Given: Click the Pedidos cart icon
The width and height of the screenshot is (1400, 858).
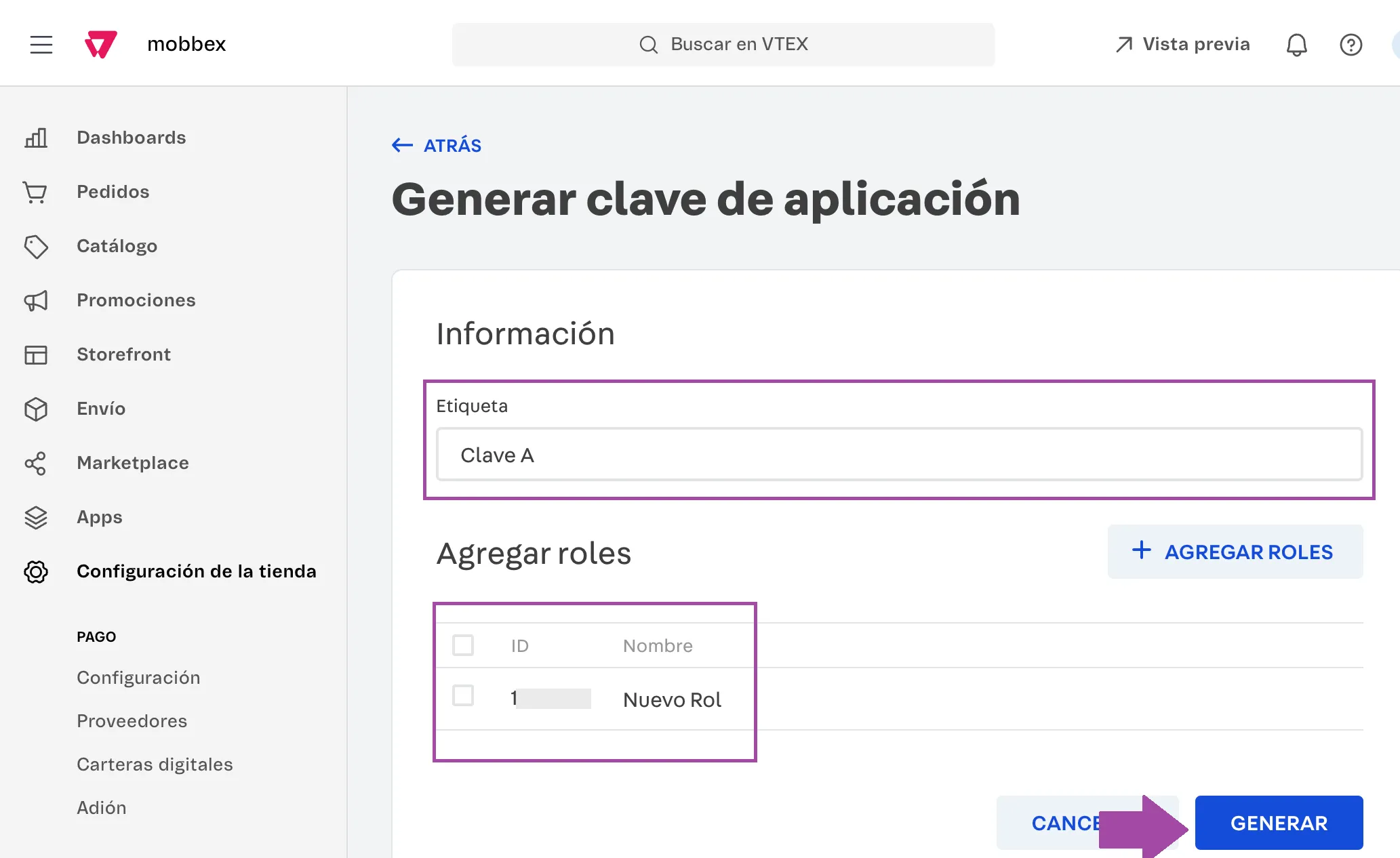Looking at the screenshot, I should 35,192.
